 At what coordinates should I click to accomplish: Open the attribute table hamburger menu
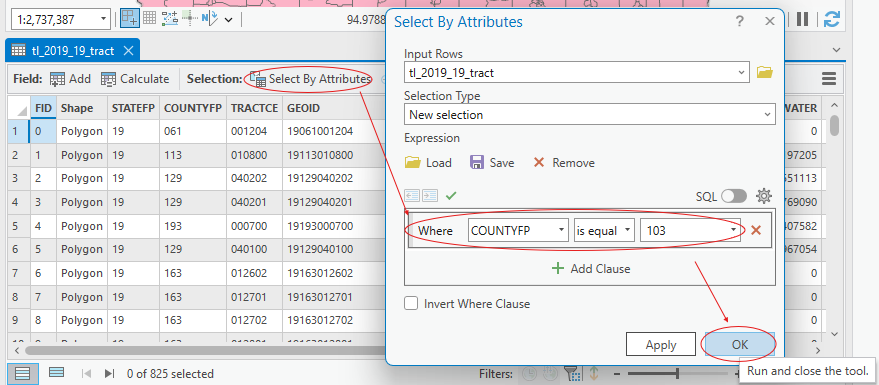coord(829,79)
